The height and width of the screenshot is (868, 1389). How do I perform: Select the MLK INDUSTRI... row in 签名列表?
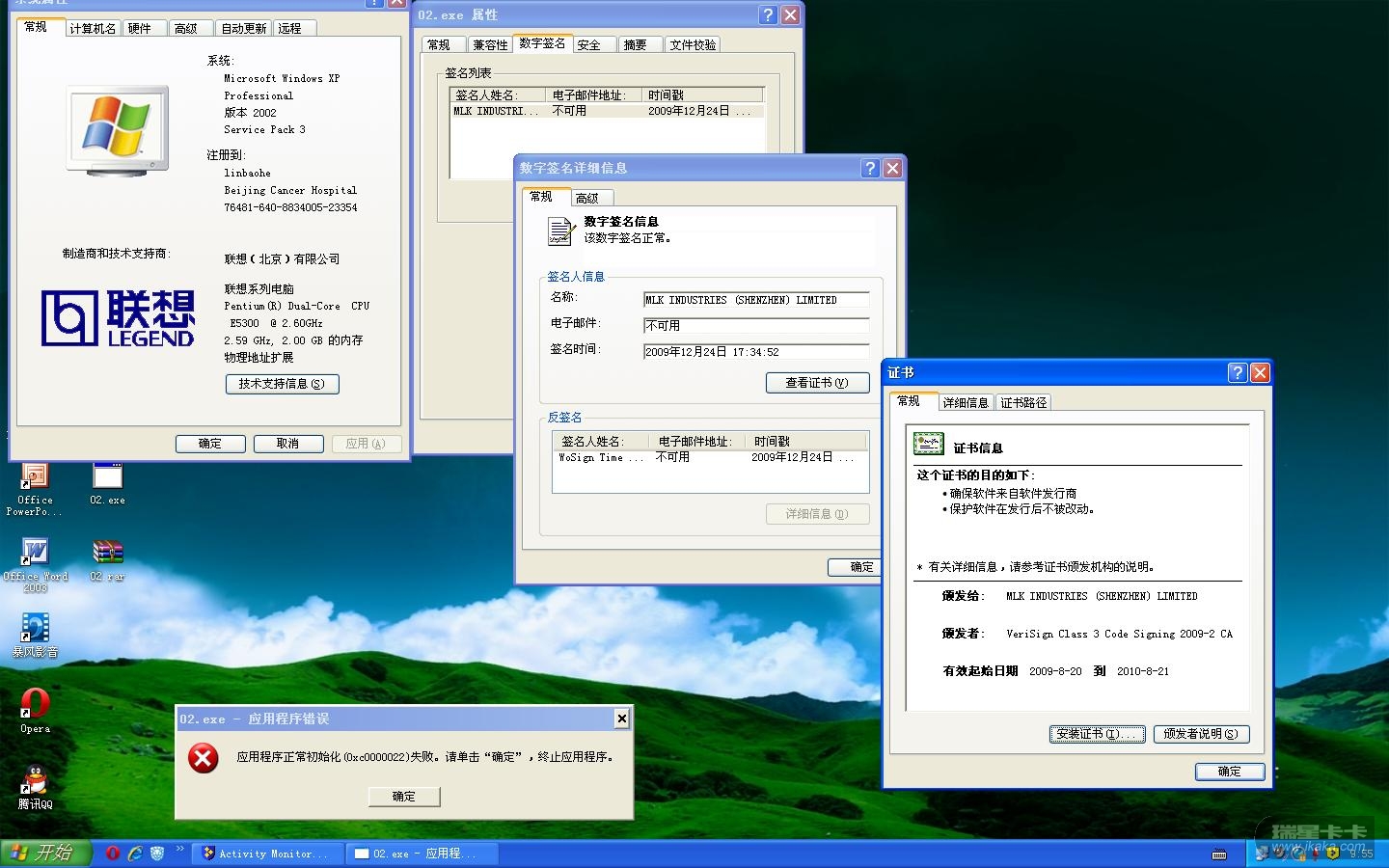[x=607, y=112]
